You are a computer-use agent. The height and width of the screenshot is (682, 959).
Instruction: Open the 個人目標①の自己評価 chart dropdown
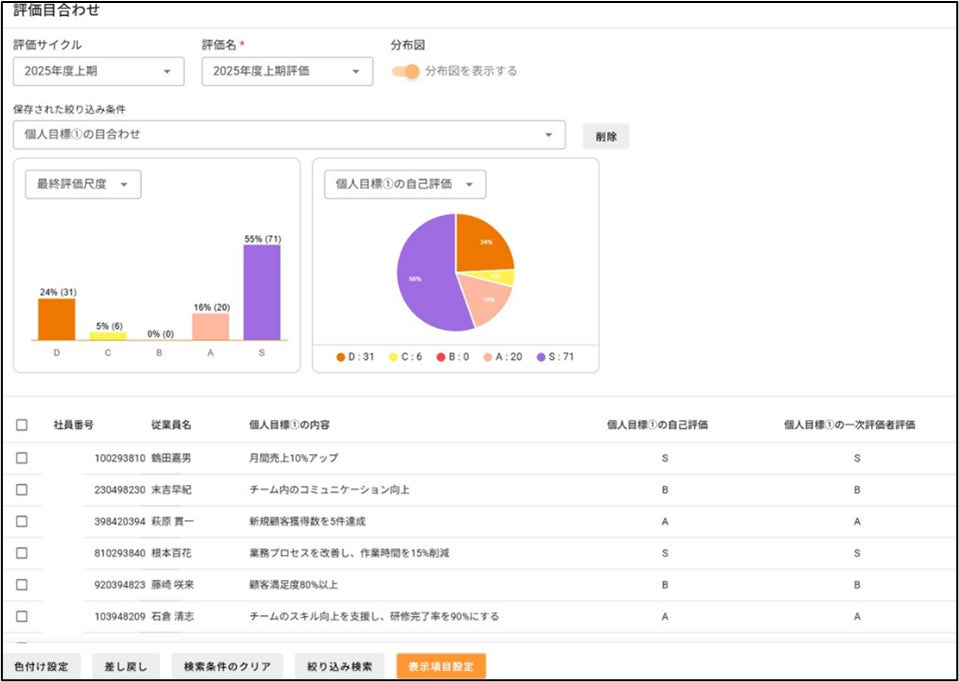pos(405,184)
